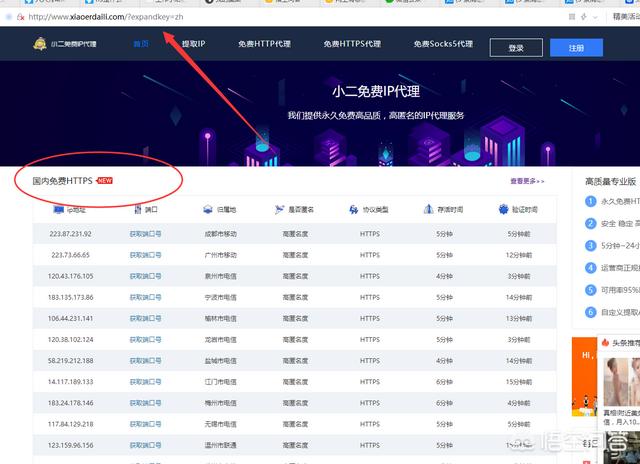
Task: Open the 提取IP navigation tab
Action: pyautogui.click(x=193, y=44)
